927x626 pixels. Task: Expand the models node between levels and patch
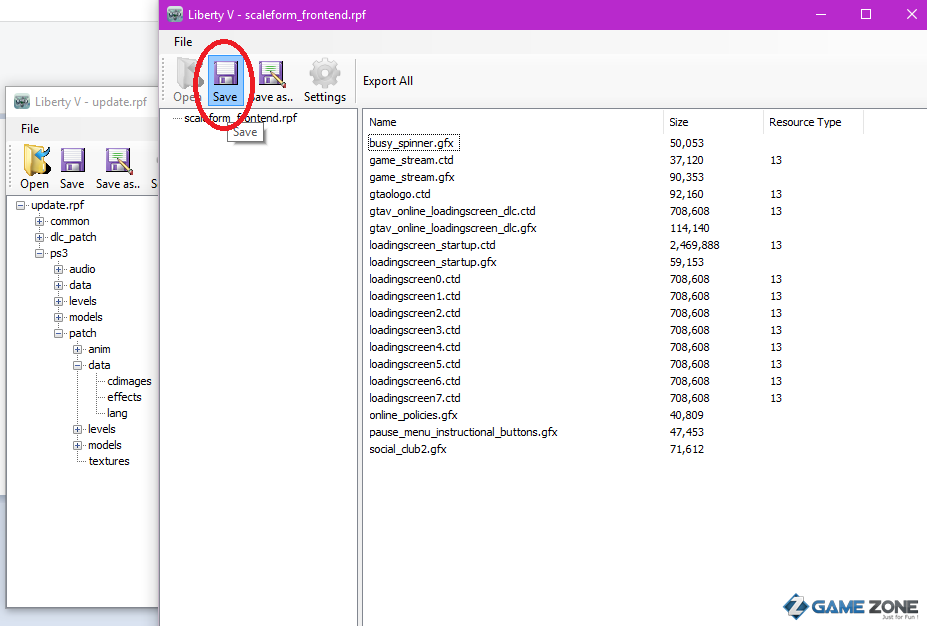click(x=59, y=317)
